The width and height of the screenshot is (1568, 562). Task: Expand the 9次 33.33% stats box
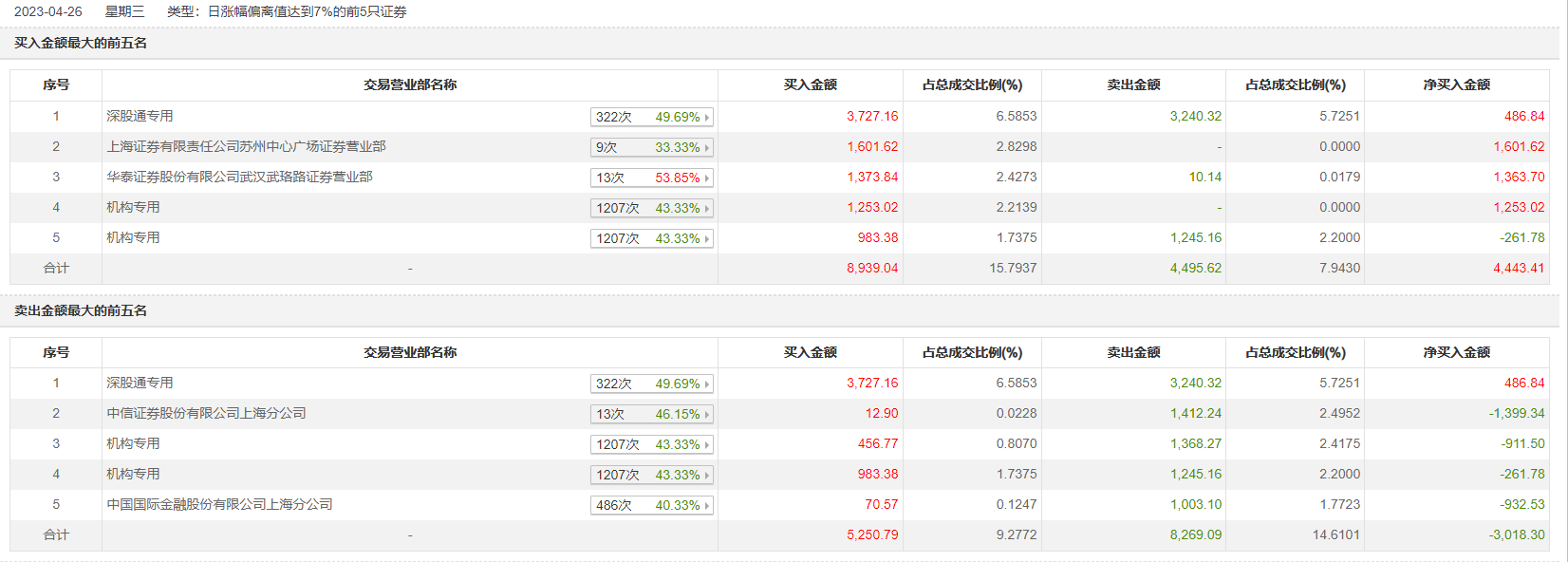pyautogui.click(x=651, y=147)
